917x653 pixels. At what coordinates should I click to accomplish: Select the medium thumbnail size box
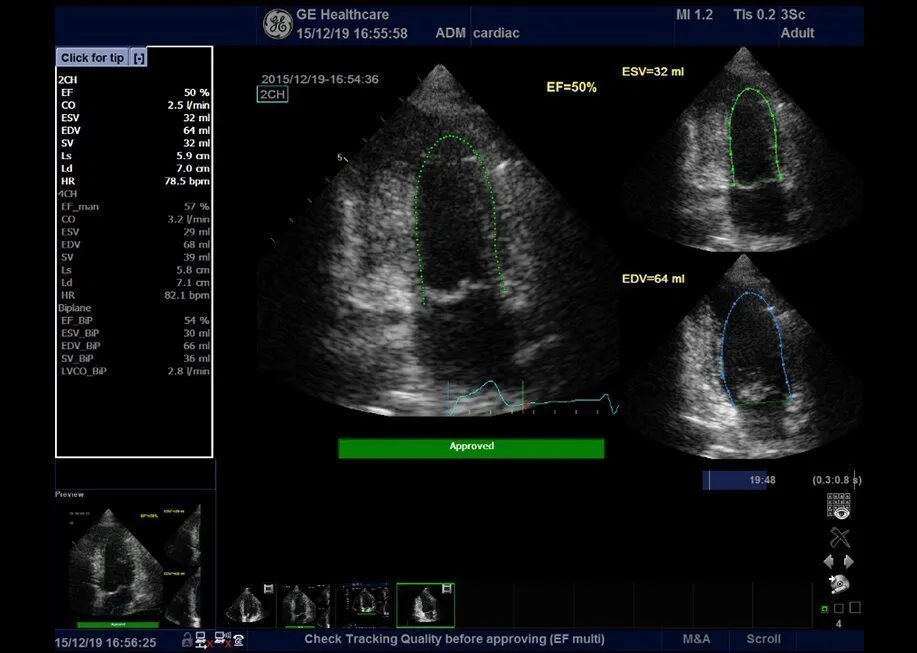pyautogui.click(x=838, y=608)
